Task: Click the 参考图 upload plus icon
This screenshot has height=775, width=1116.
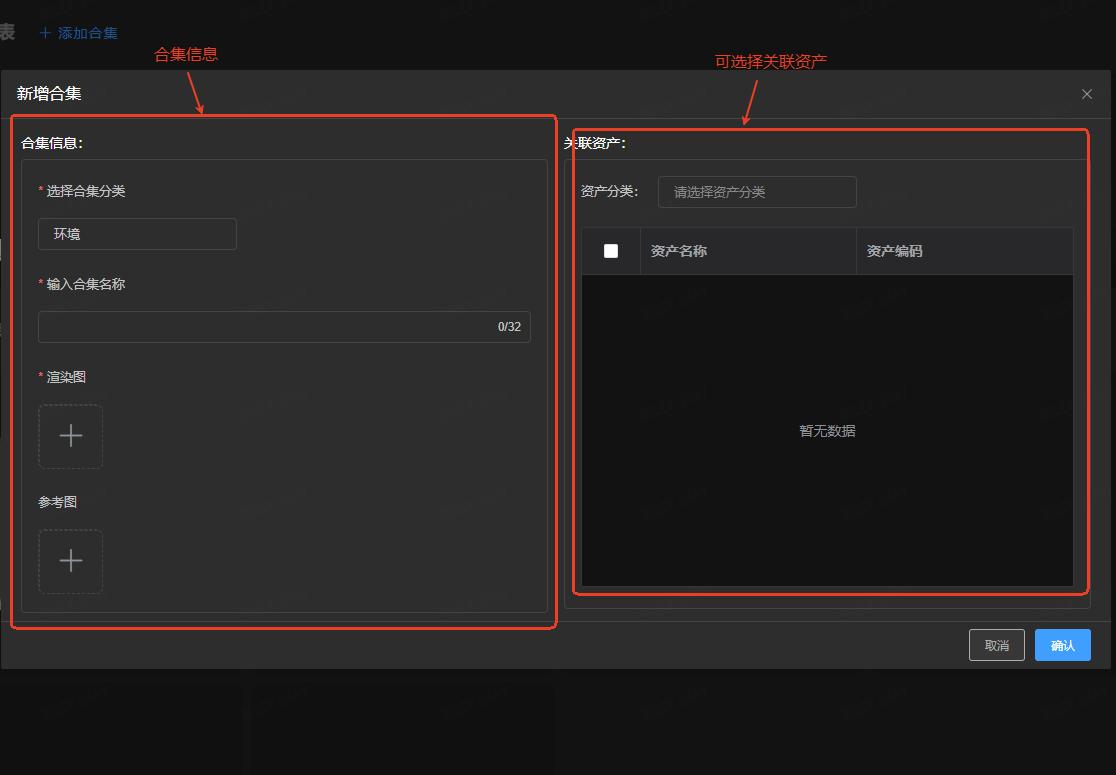Action: pyautogui.click(x=70, y=561)
